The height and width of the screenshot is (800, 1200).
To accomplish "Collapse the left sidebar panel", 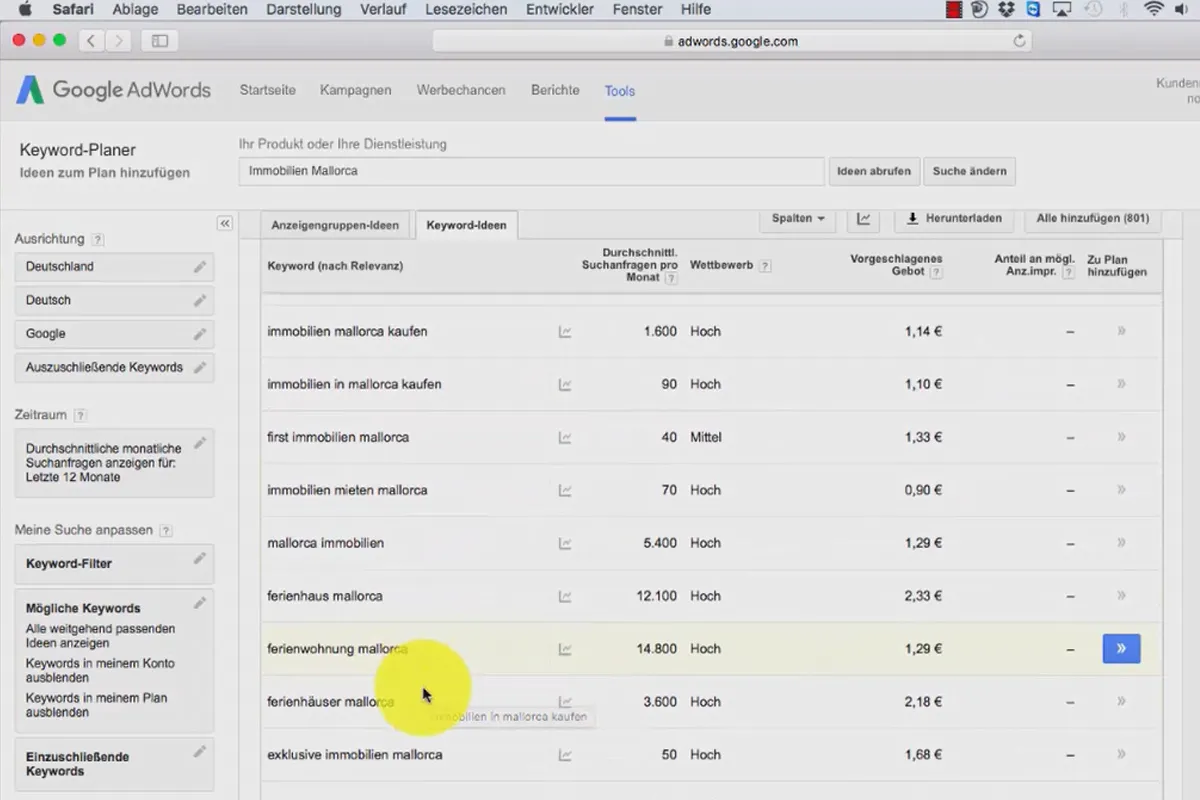I will [225, 223].
